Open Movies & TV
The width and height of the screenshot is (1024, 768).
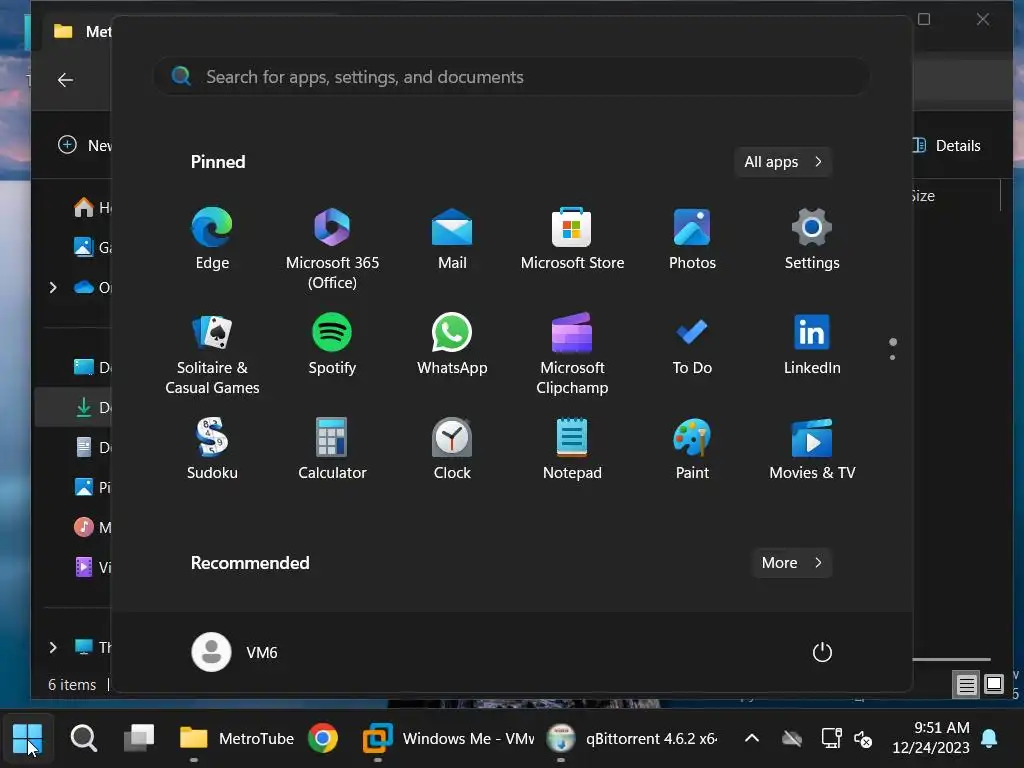click(812, 449)
